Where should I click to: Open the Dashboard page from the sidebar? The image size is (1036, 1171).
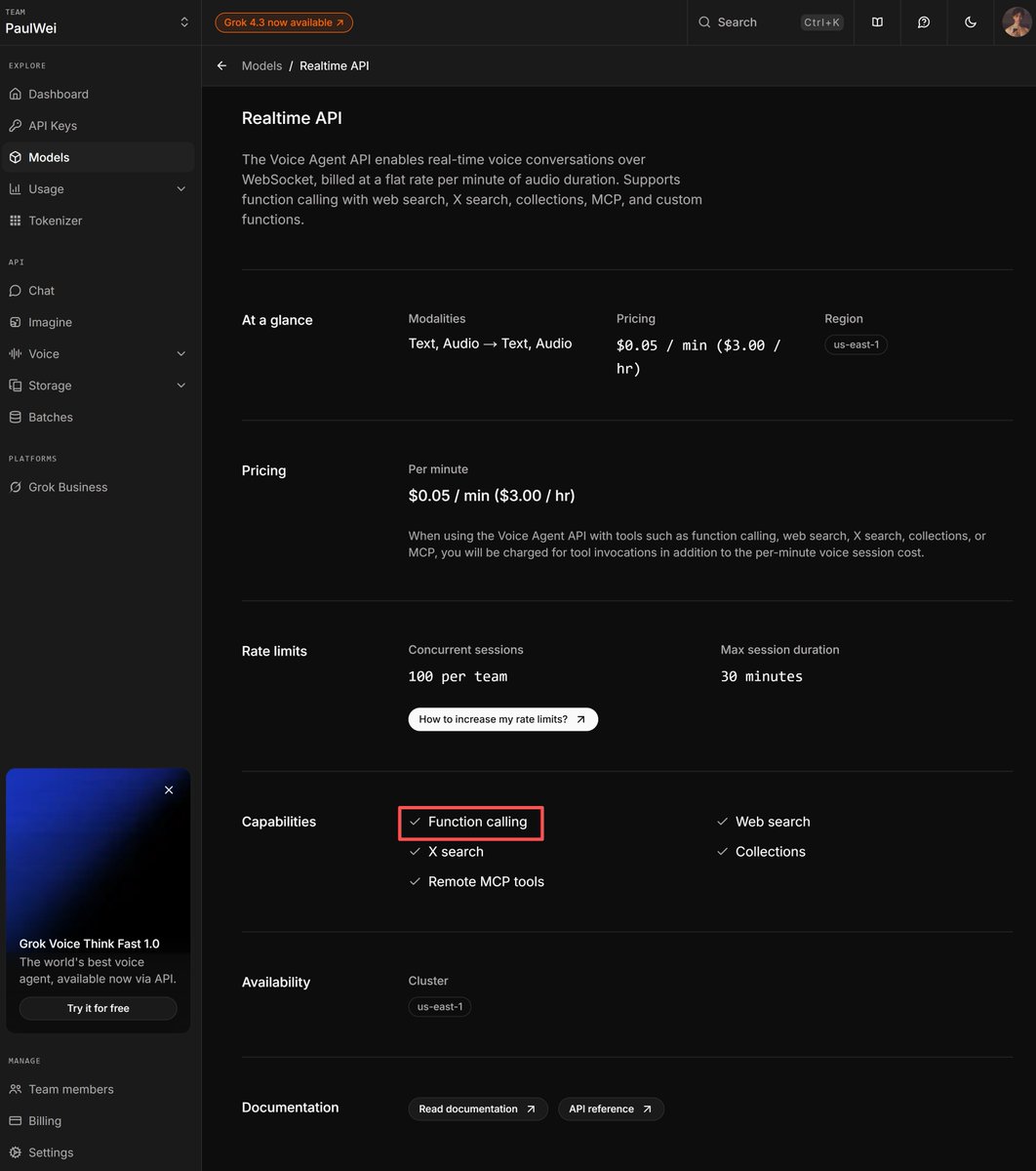click(x=98, y=94)
